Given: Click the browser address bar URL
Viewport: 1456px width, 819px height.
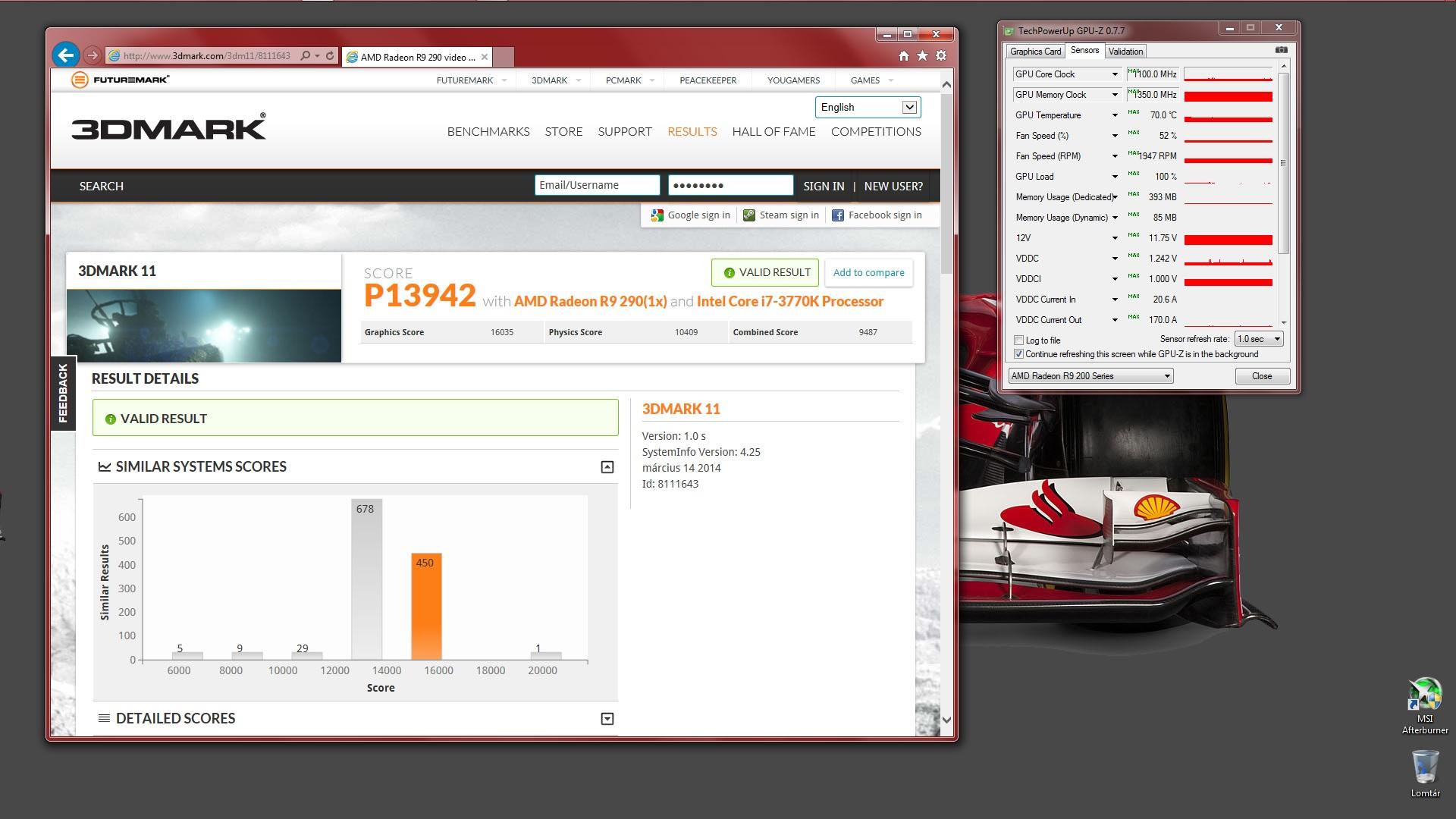Looking at the screenshot, I should pyautogui.click(x=206, y=55).
